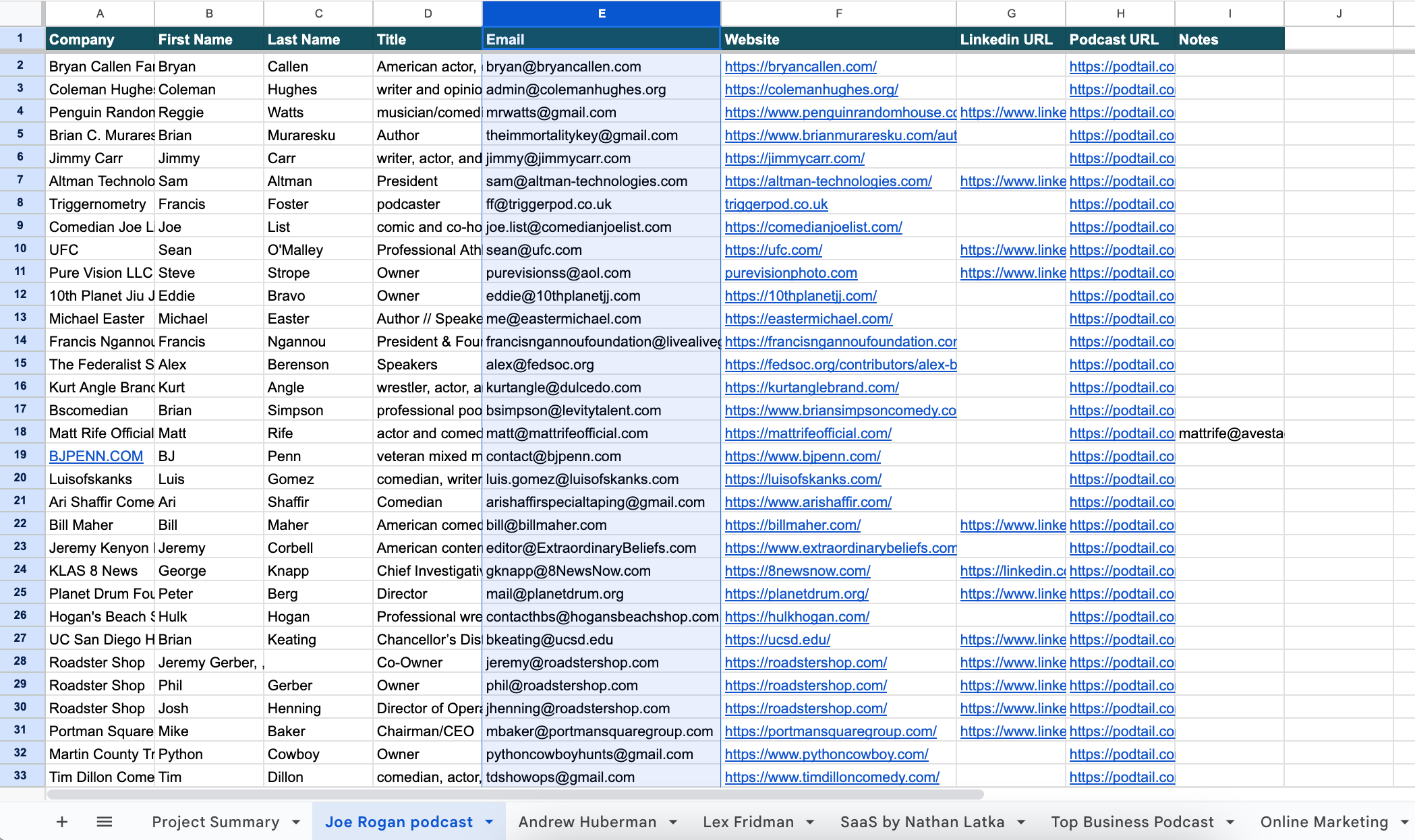Switch to Project Summary sheet tab
The image size is (1415, 840).
point(215,822)
